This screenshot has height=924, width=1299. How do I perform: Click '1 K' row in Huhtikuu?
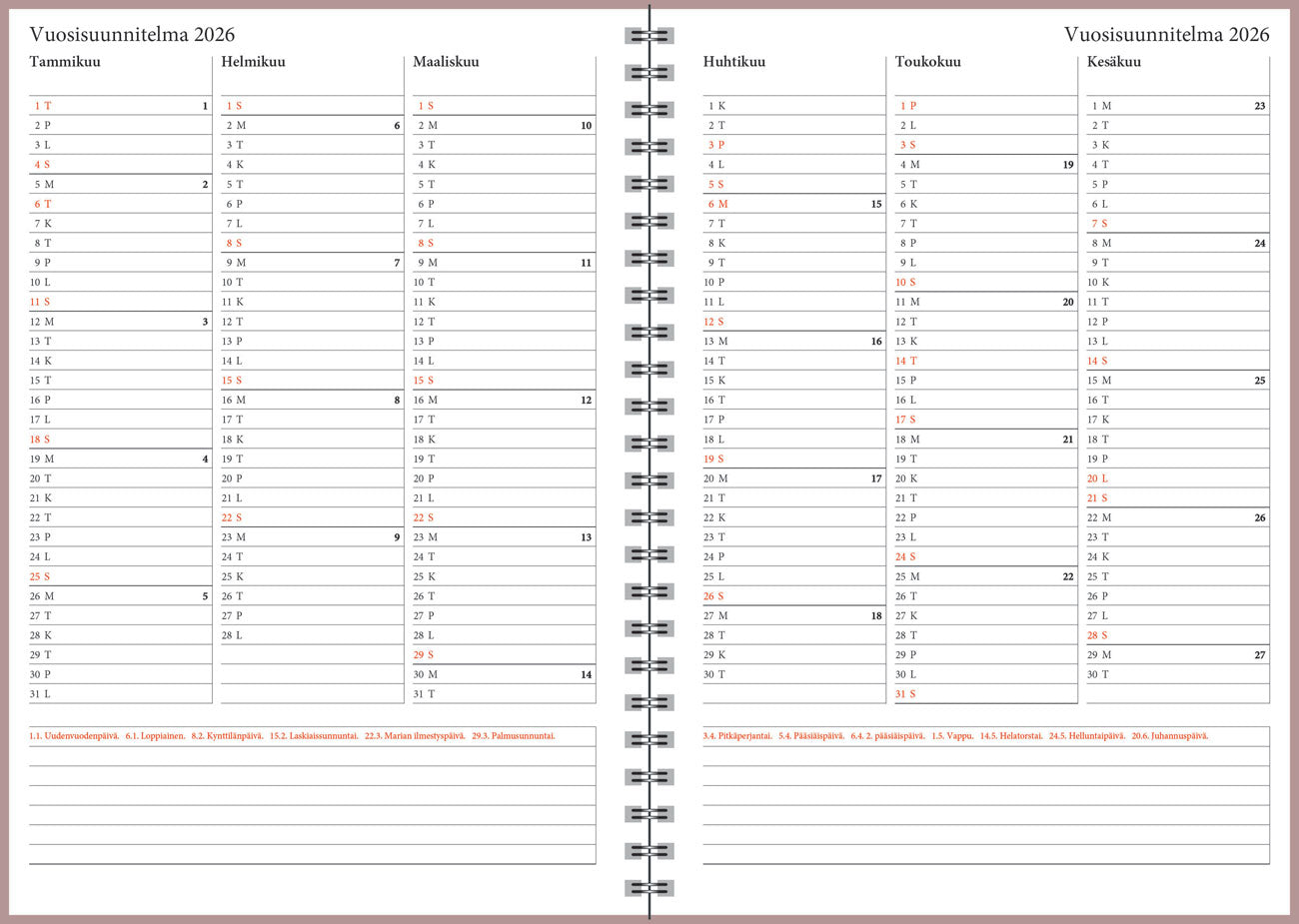pyautogui.click(x=794, y=106)
